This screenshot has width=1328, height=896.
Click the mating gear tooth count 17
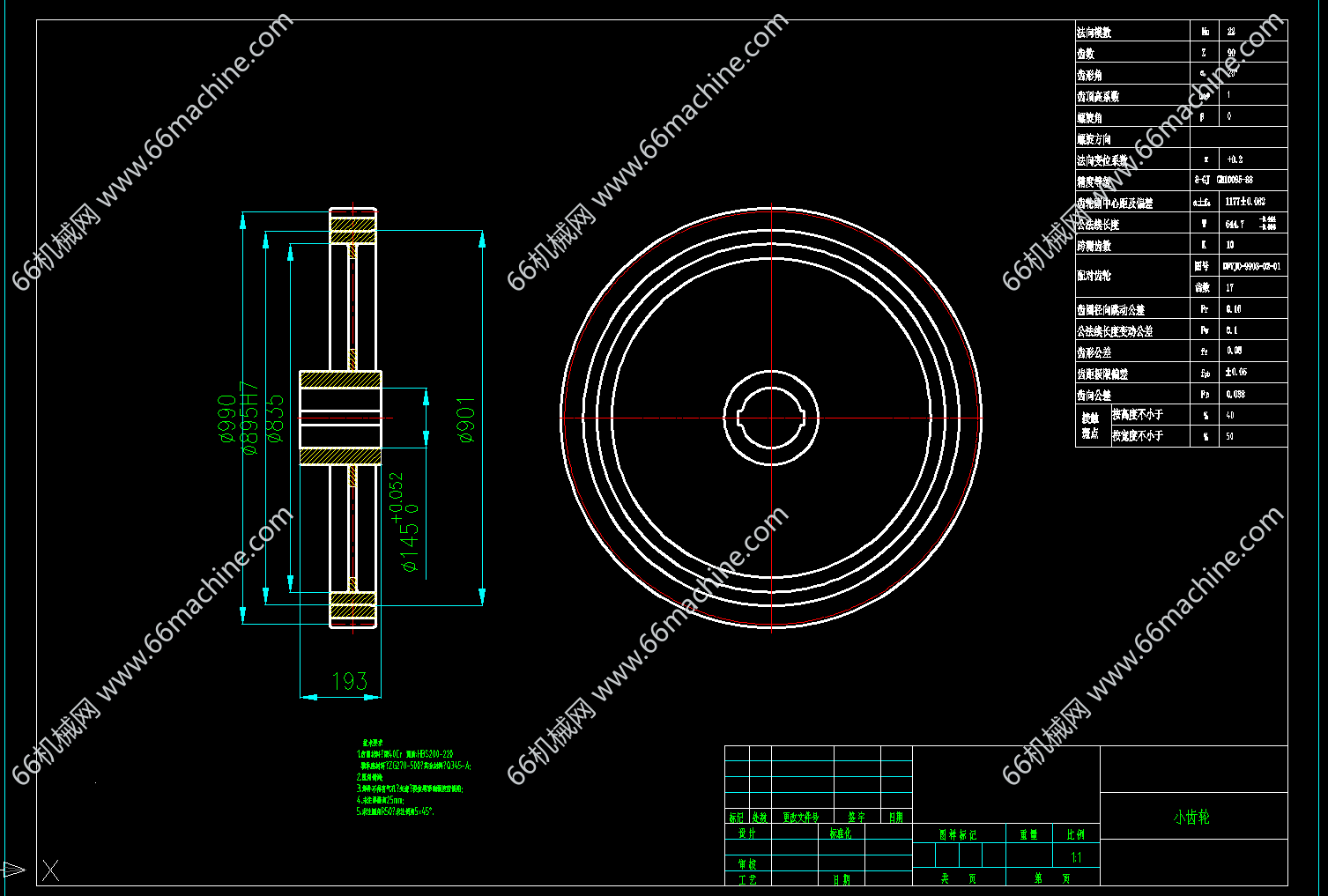[x=1230, y=287]
